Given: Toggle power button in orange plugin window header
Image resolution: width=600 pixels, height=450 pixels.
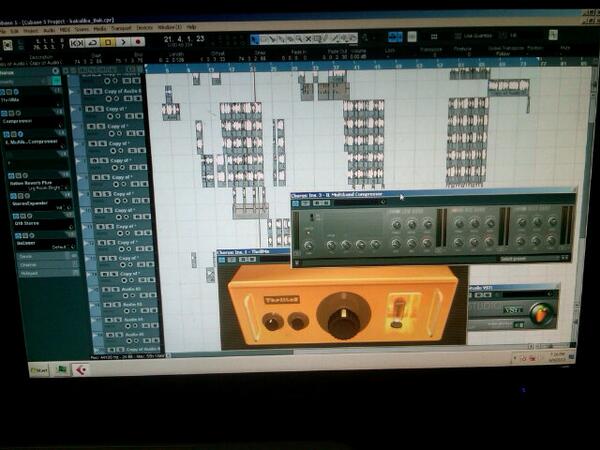Looking at the screenshot, I should coord(222,260).
